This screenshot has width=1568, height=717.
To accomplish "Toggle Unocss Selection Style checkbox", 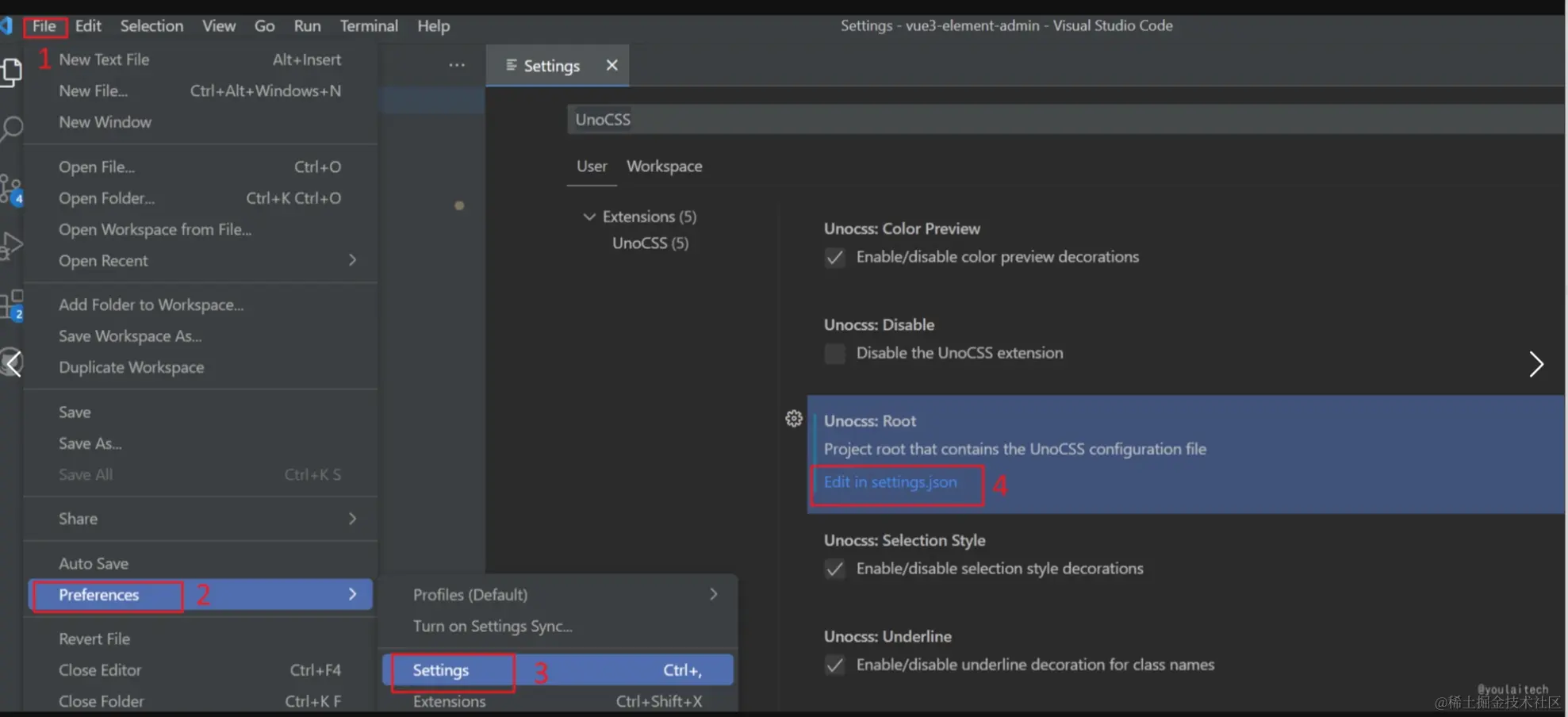I will (x=834, y=569).
